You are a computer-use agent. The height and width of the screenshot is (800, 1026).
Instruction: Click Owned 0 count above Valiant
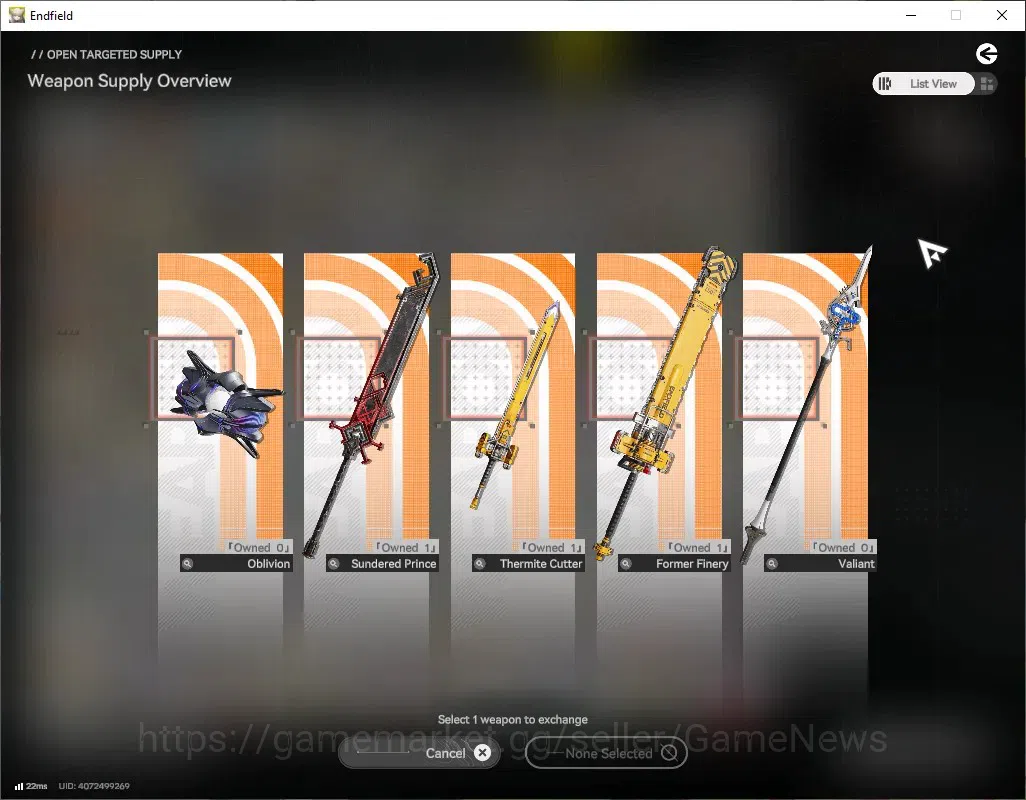click(843, 548)
